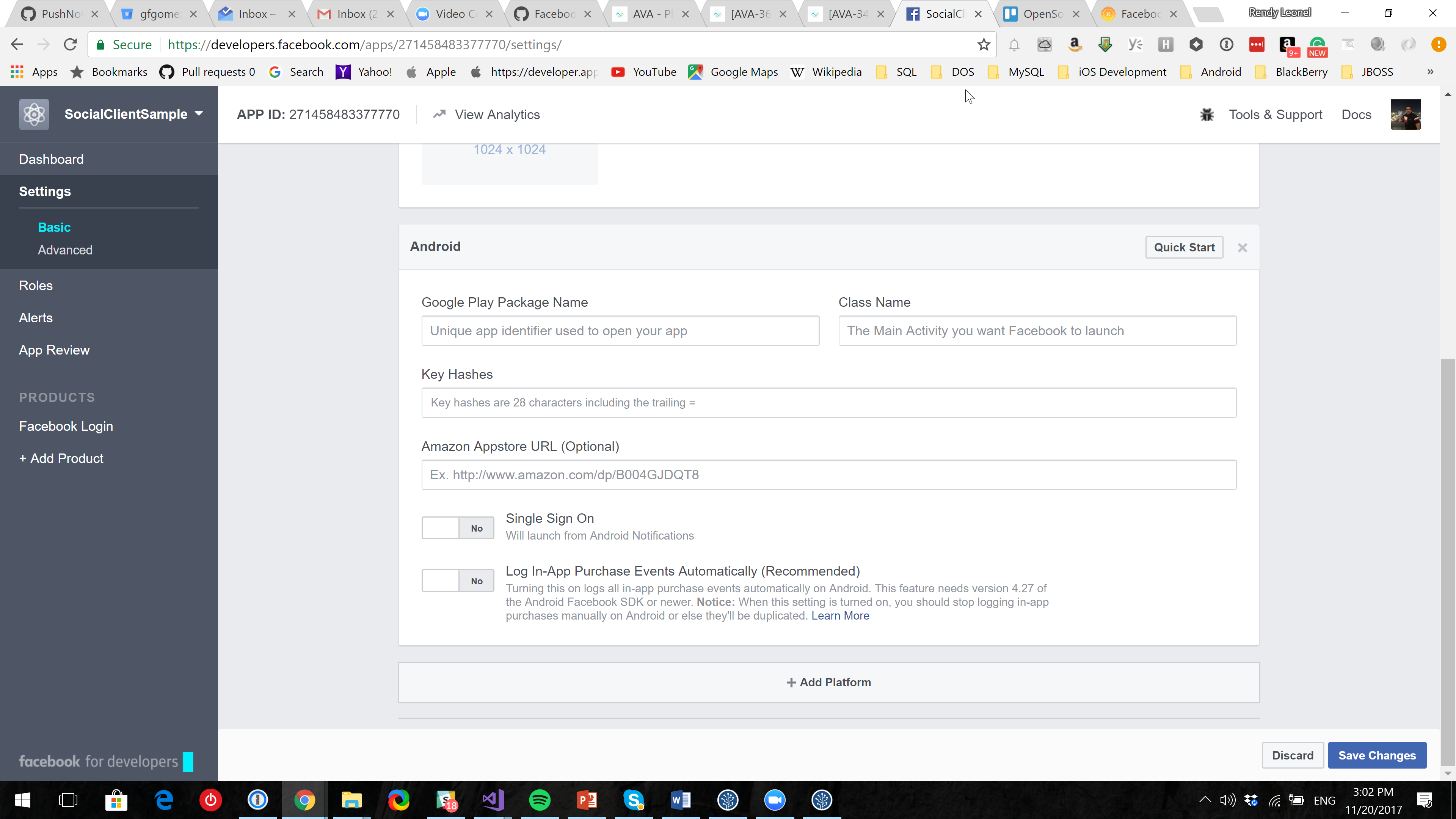Bookmark this page with the star icon
Image resolution: width=1456 pixels, height=819 pixels.
pos(984,45)
